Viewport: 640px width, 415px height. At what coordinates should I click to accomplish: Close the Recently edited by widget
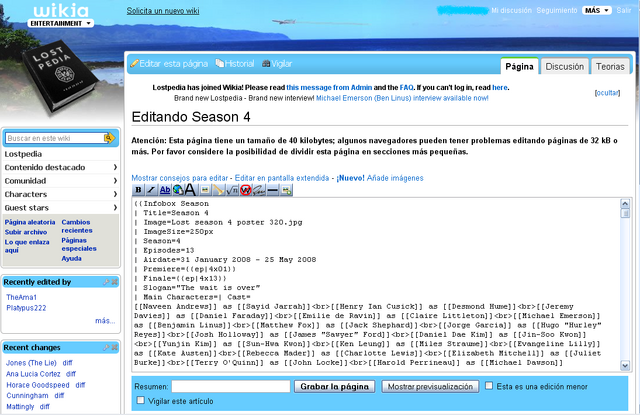[115, 282]
